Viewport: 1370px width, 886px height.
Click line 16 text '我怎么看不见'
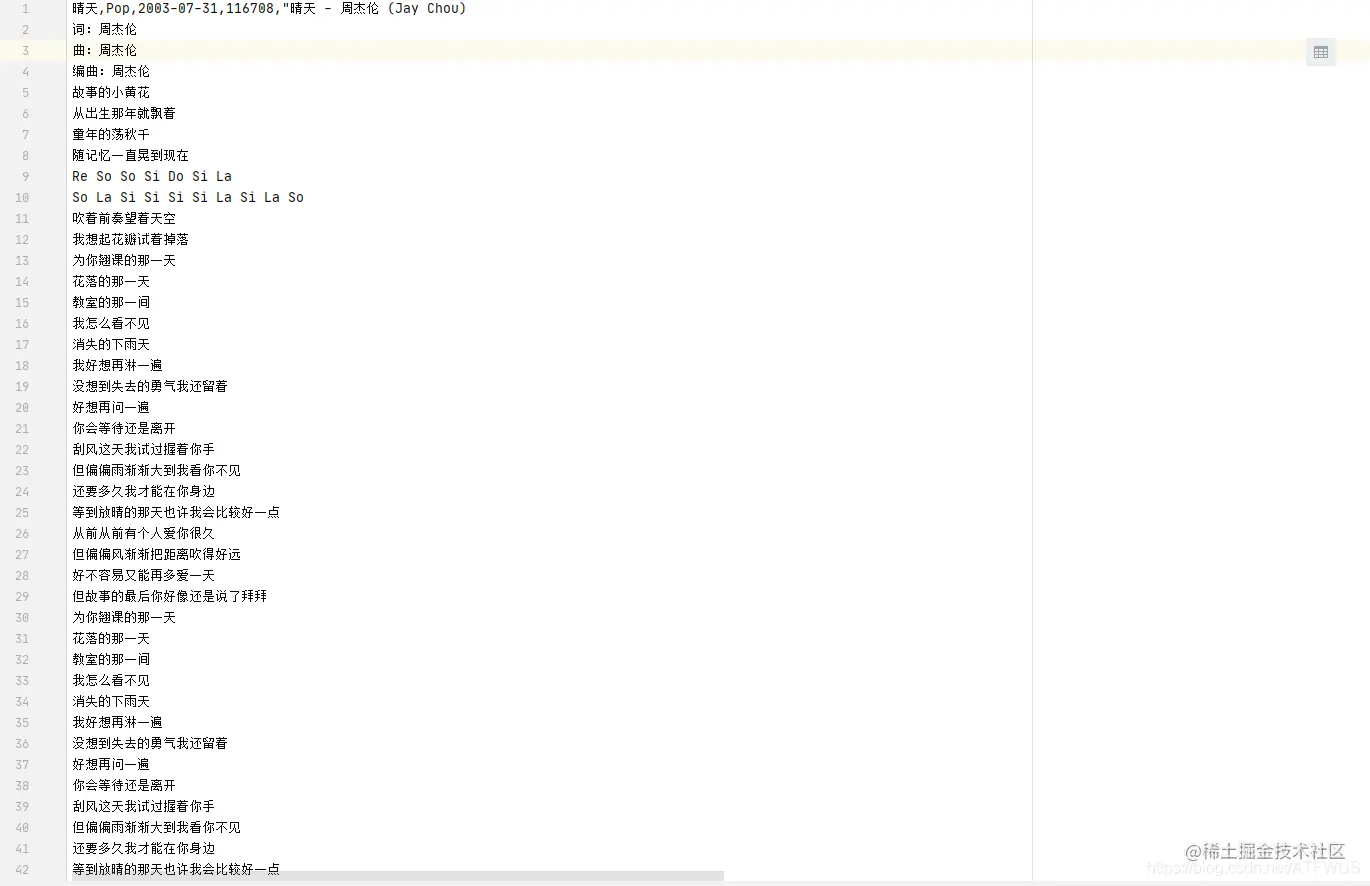[111, 323]
